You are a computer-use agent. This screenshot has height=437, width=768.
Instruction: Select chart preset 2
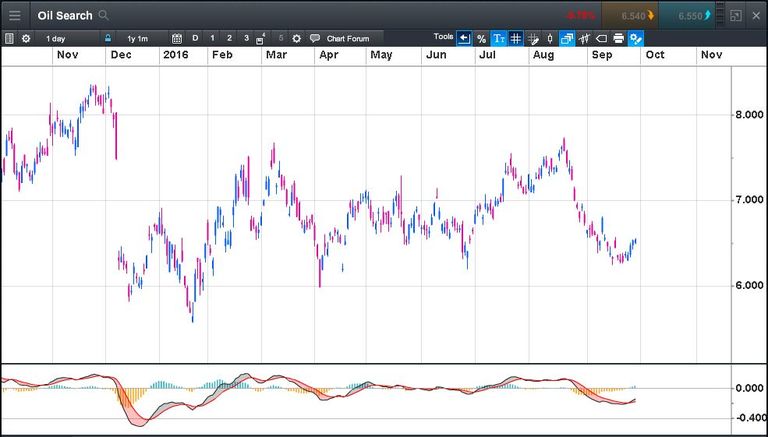tap(229, 38)
